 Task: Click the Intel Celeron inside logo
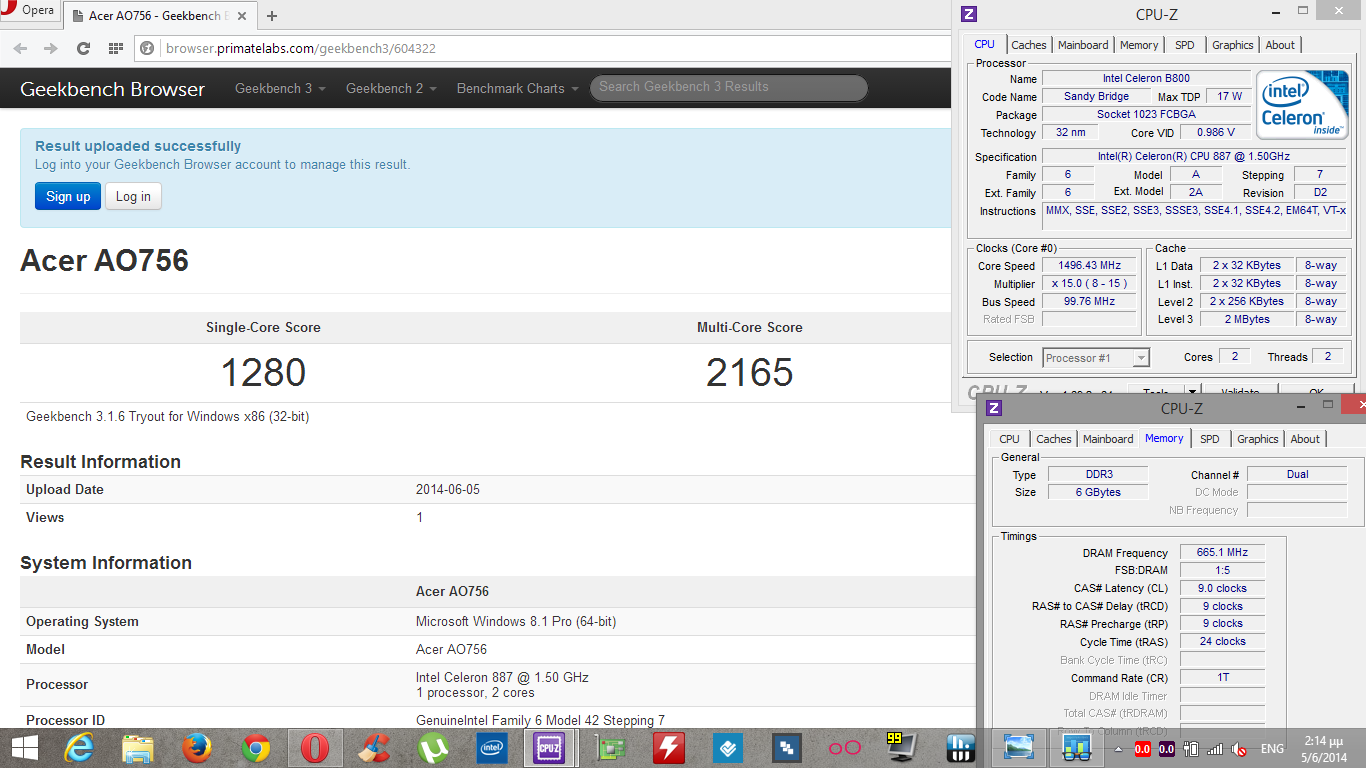pyautogui.click(x=1302, y=104)
